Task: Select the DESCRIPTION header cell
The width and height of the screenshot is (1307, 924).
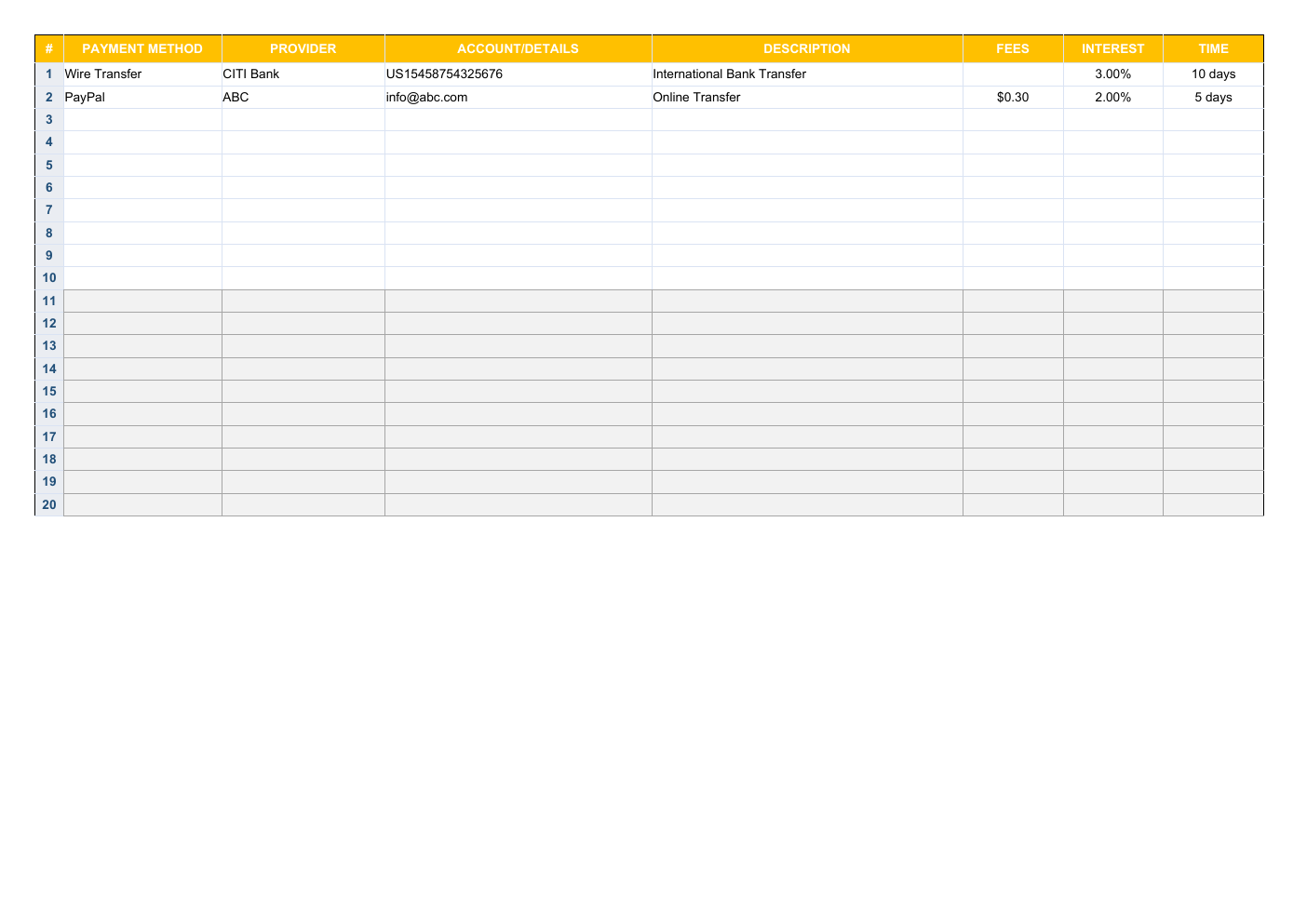Action: coord(807,48)
